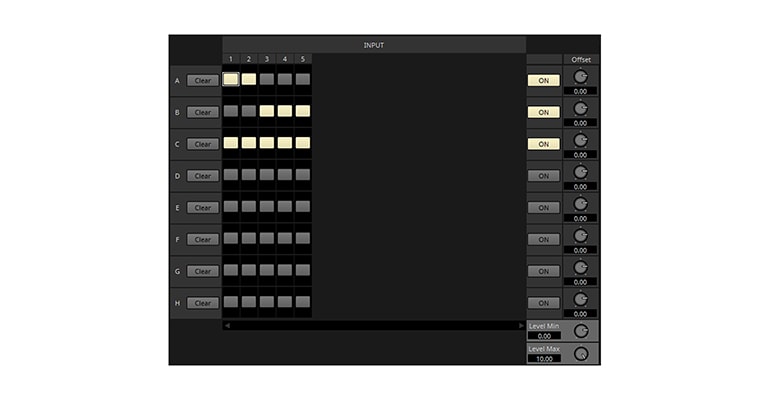Viewport: 770px width, 400px height.
Task: Click the Offset knob for row A
Action: [581, 75]
